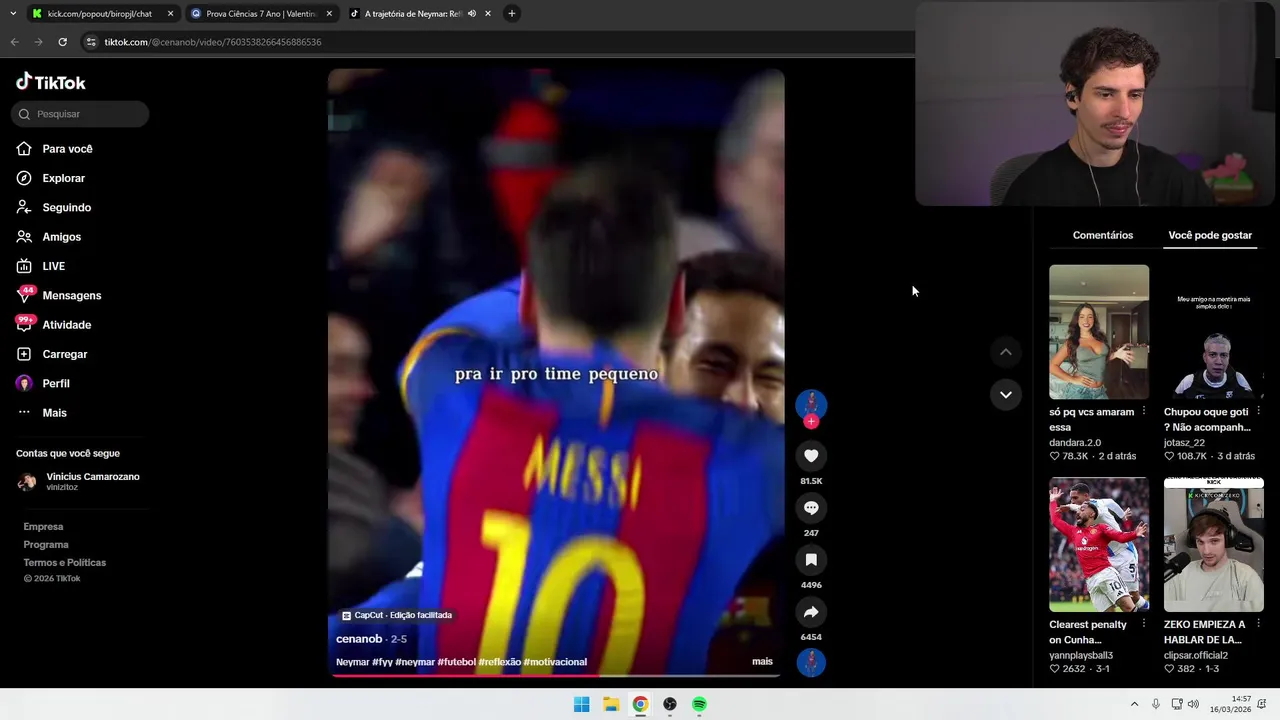Image resolution: width=1280 pixels, height=720 pixels.
Task: Click the #futebol hashtag
Action: [x=456, y=662]
